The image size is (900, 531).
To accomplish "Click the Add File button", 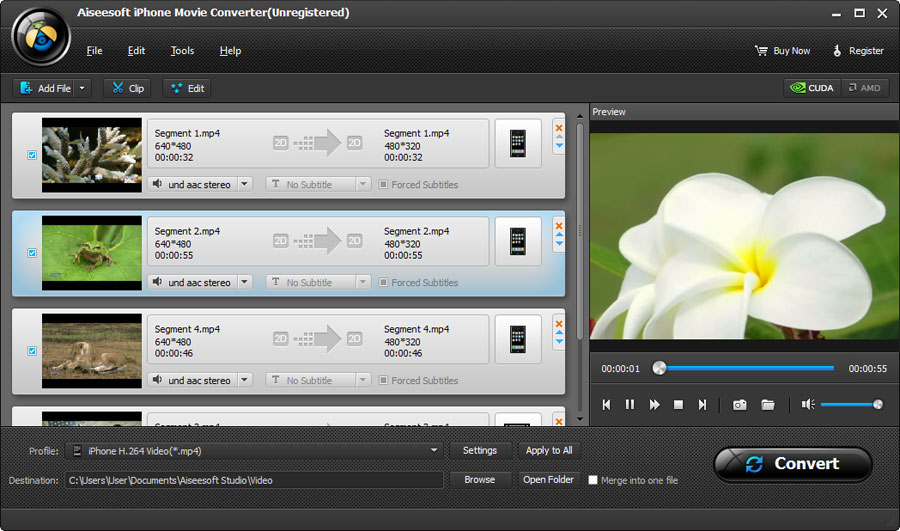I will [45, 88].
